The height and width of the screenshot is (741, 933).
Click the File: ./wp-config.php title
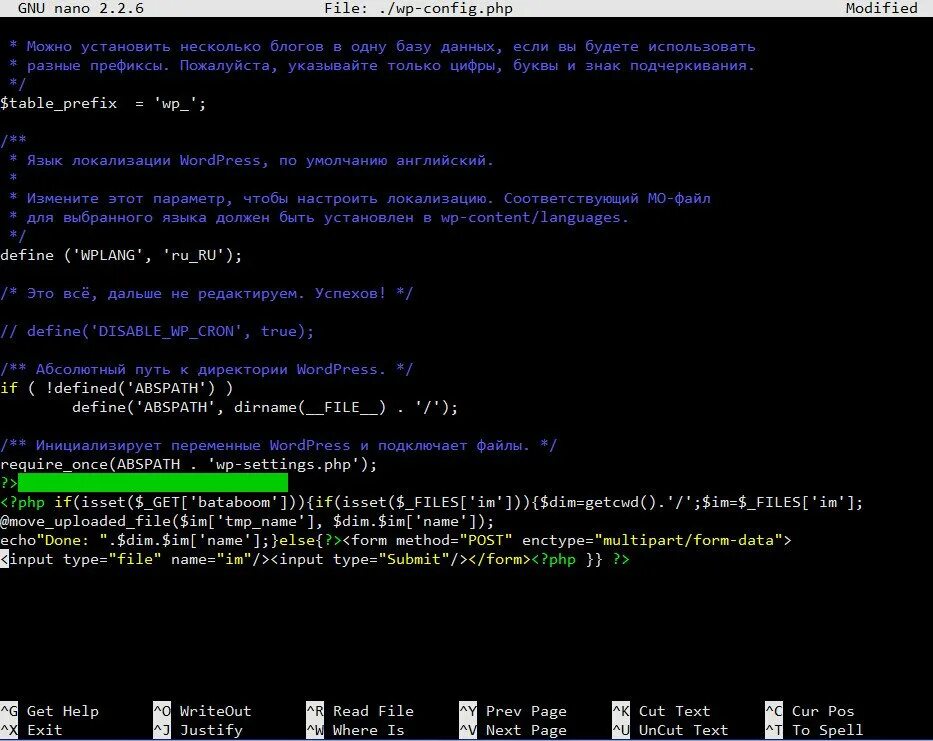point(418,8)
